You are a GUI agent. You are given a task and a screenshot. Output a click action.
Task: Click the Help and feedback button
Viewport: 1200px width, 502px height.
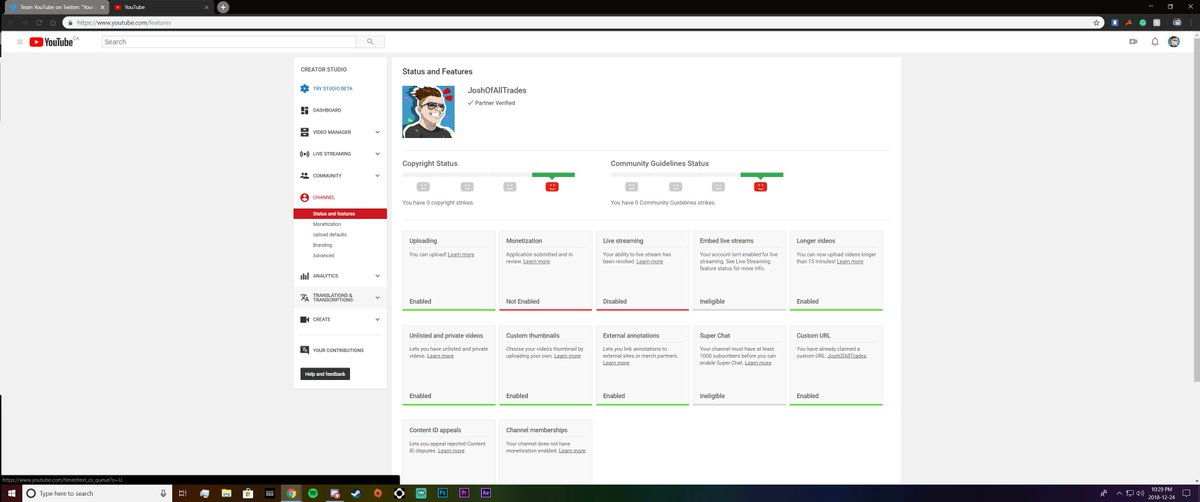point(325,374)
